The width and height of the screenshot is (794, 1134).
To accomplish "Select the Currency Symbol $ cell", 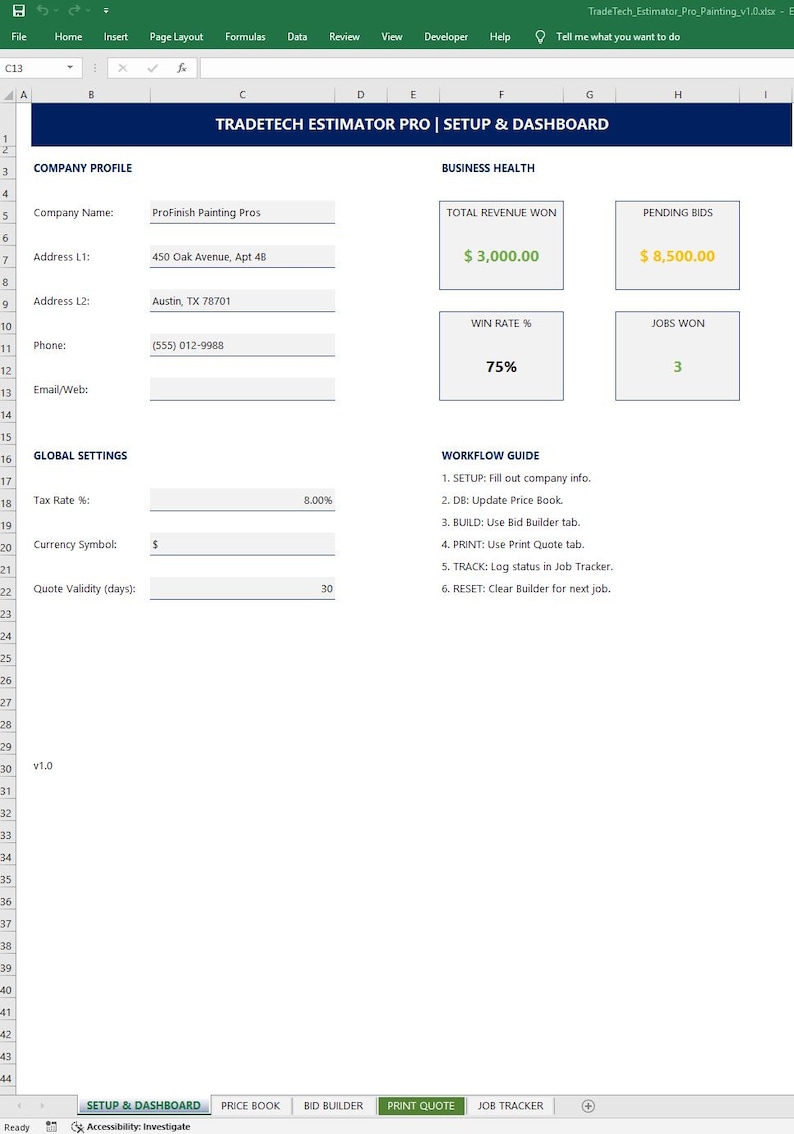I will click(242, 544).
